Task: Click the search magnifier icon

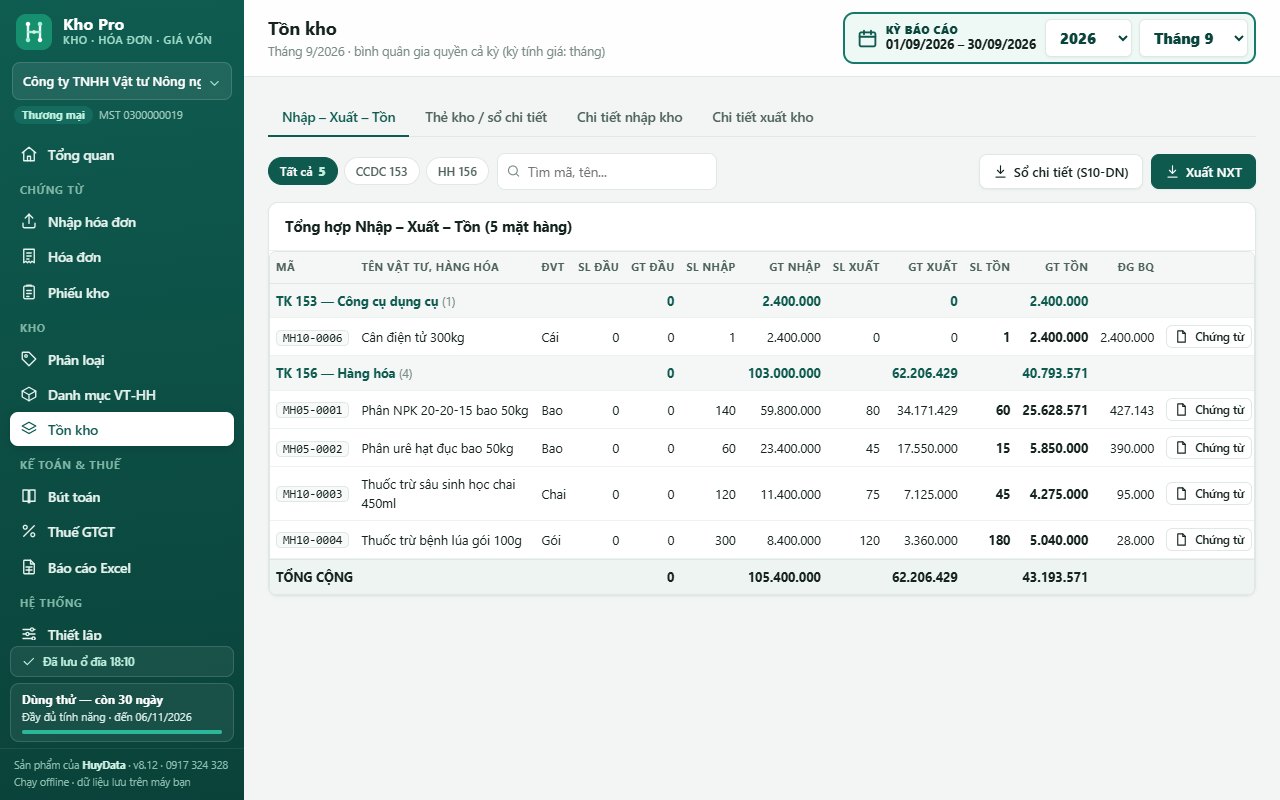Action: 514,172
